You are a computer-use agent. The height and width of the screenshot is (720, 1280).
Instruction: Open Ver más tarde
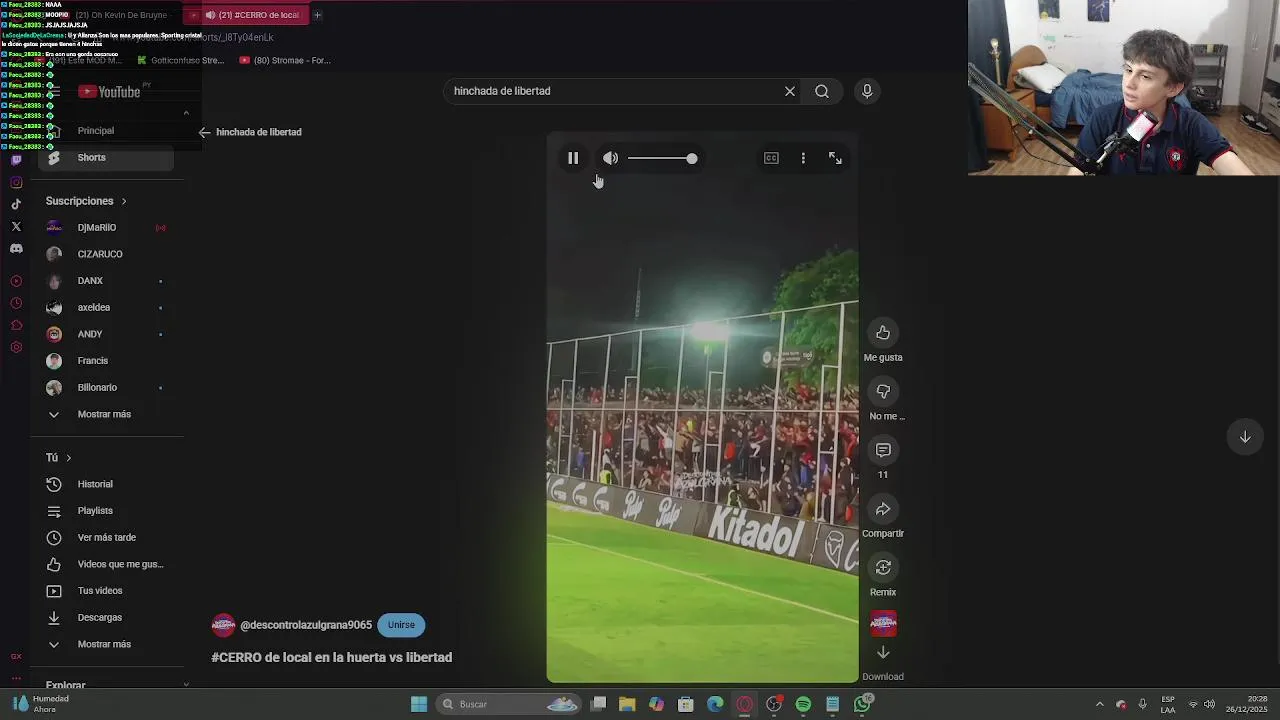pyautogui.click(x=106, y=538)
